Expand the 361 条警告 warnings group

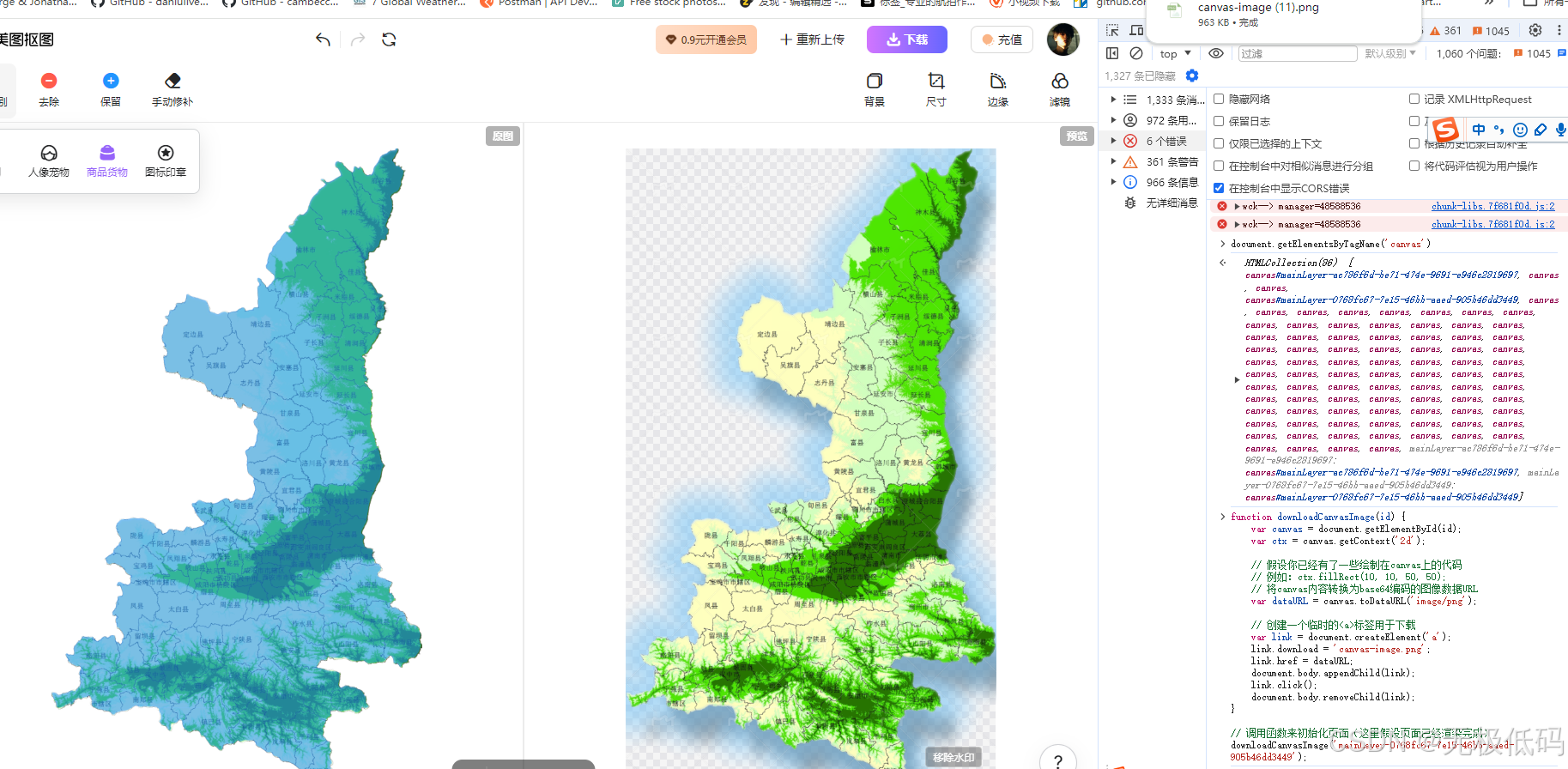pyautogui.click(x=1113, y=161)
